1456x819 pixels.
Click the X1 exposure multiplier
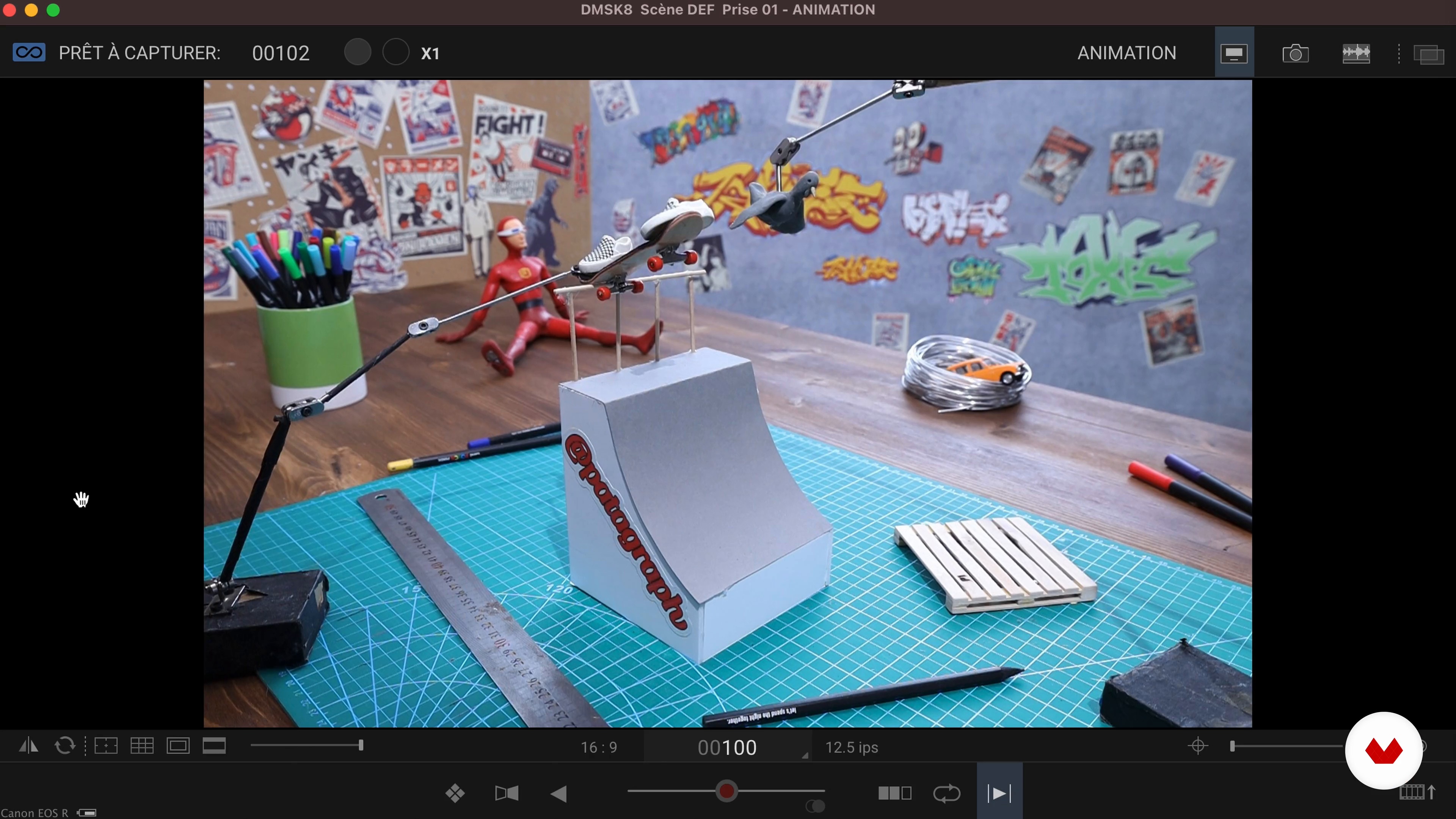[430, 54]
